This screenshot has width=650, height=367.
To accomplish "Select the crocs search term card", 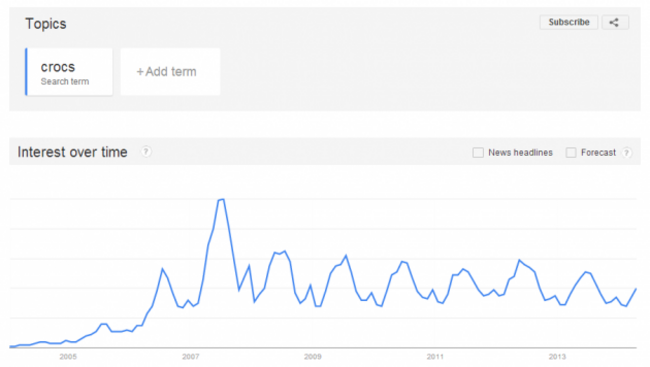I will coord(69,72).
